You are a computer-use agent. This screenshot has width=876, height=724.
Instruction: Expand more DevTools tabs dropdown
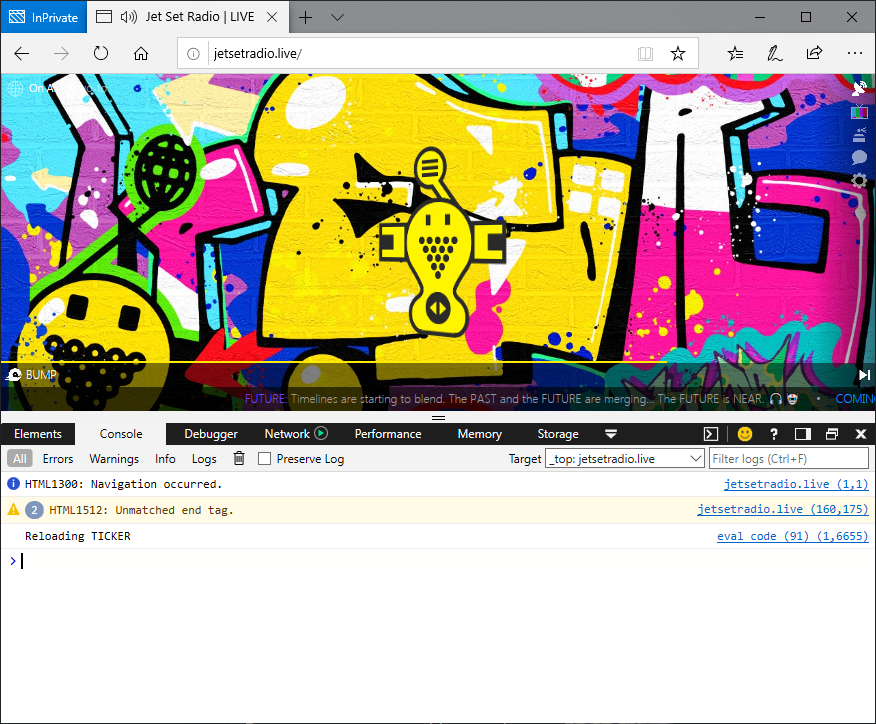point(611,434)
